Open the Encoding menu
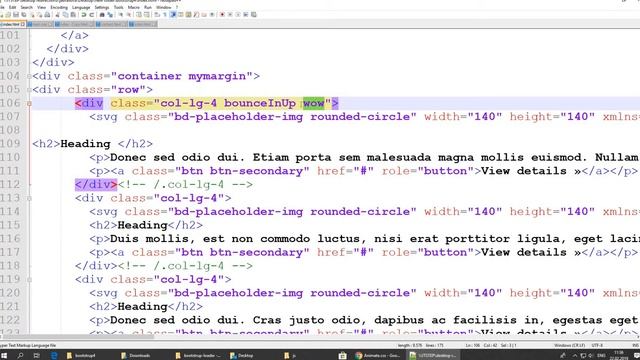The width and height of the screenshot is (640, 360). click(x=59, y=7)
